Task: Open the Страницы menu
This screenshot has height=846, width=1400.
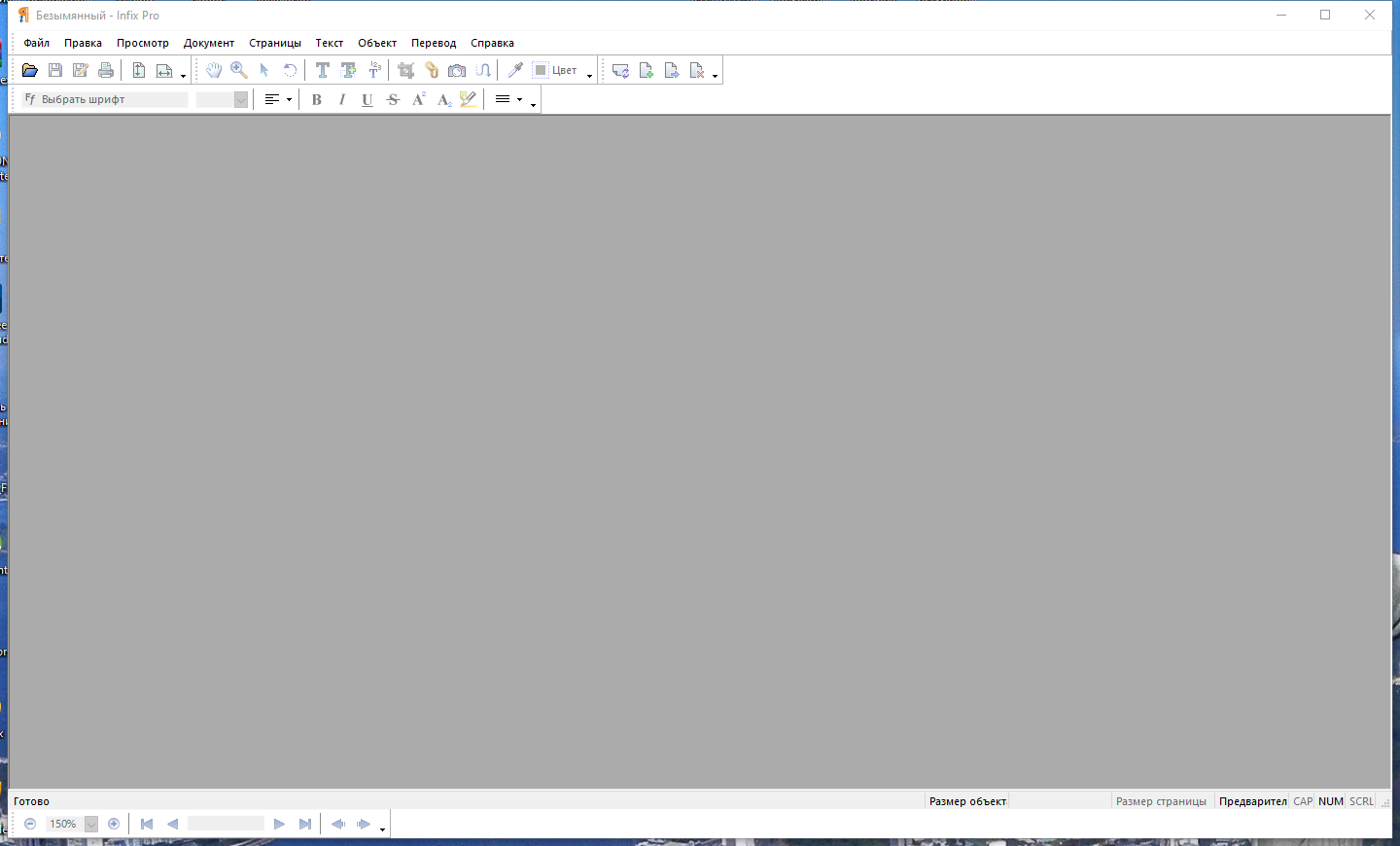Action: click(275, 43)
